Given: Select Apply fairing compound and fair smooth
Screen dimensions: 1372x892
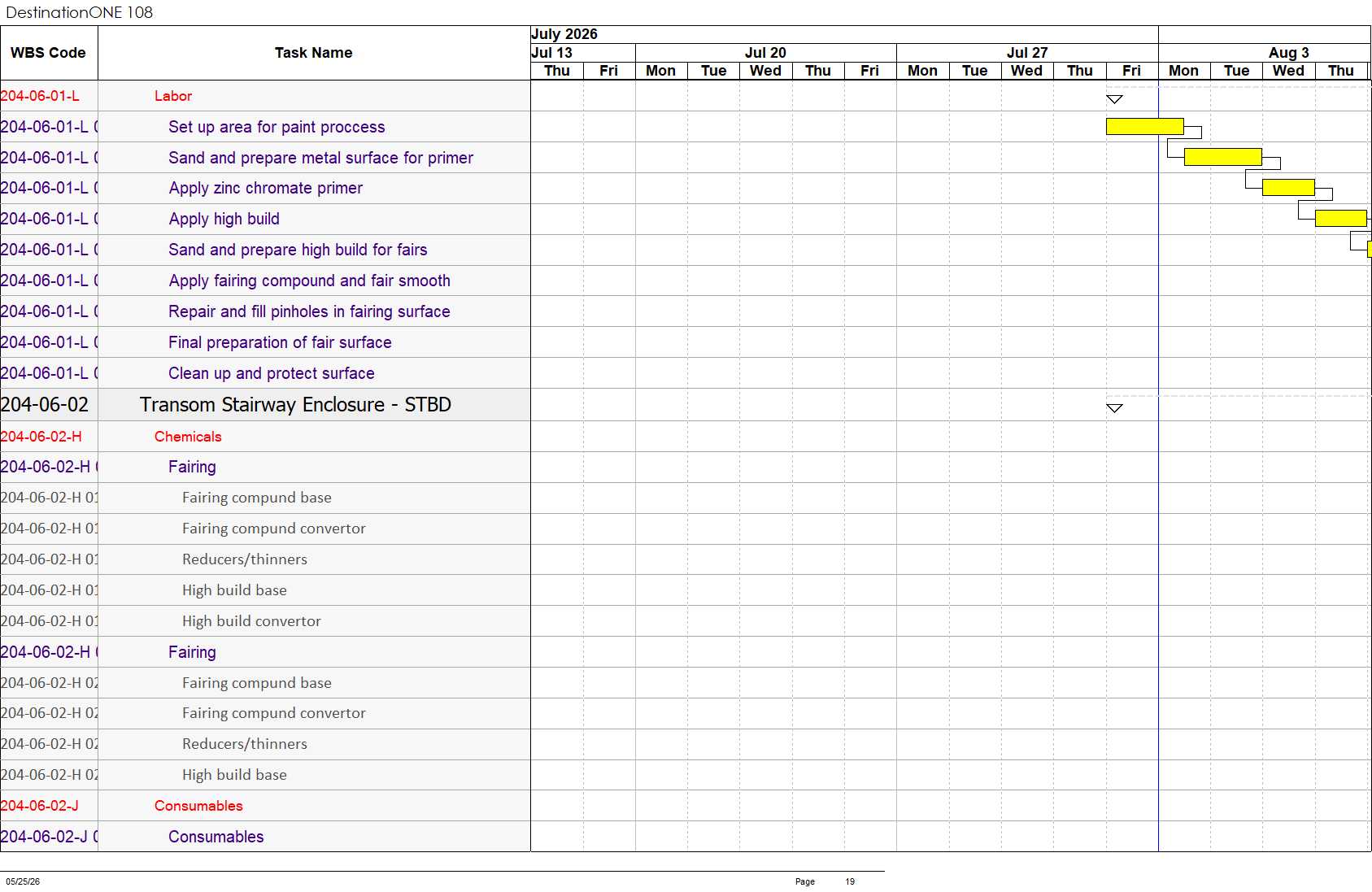Looking at the screenshot, I should [x=309, y=281].
